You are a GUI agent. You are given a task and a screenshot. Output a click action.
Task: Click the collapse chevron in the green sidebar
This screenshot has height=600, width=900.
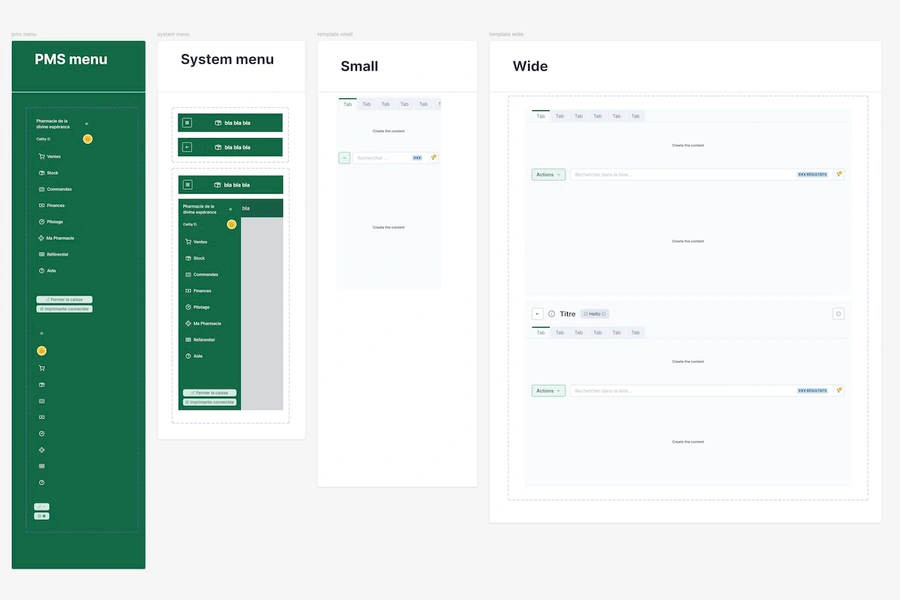click(x=86, y=124)
